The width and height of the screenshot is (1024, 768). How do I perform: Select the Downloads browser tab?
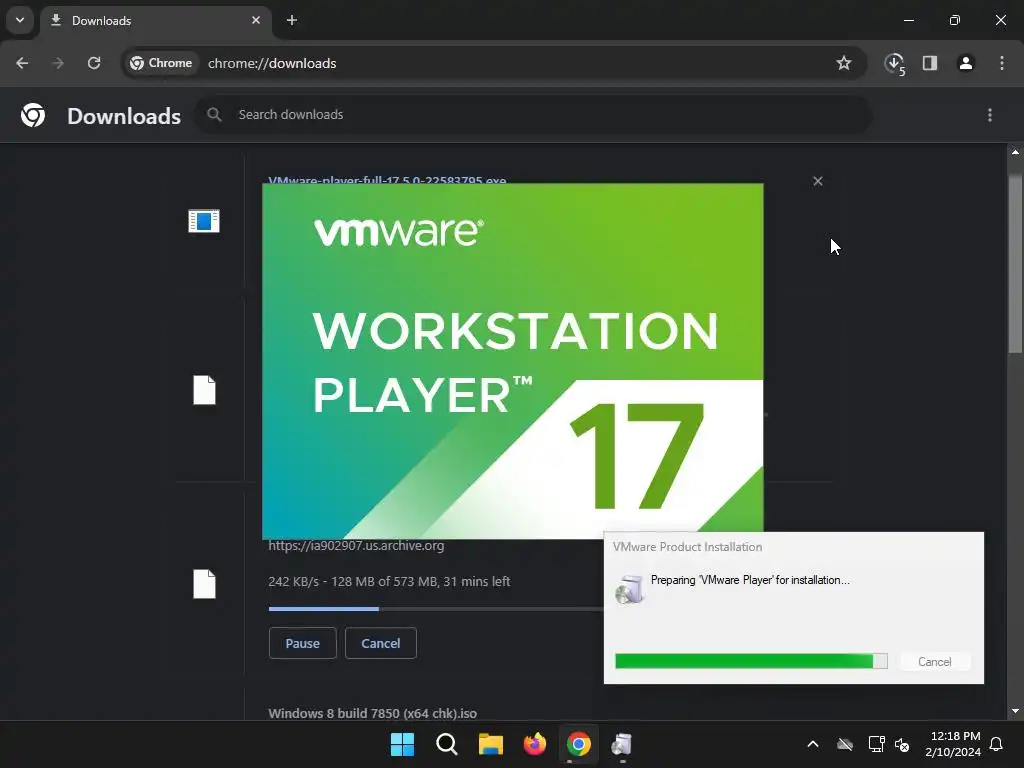coord(153,21)
